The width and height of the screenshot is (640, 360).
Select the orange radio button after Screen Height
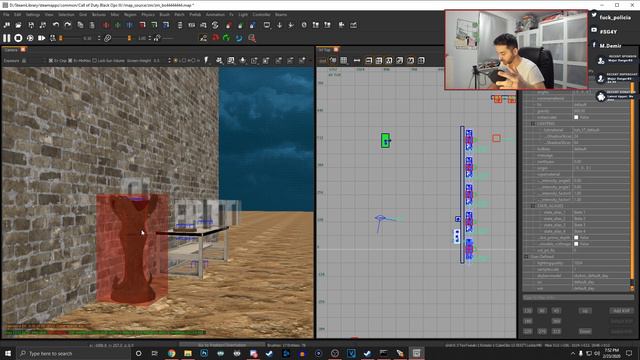pos(175,61)
